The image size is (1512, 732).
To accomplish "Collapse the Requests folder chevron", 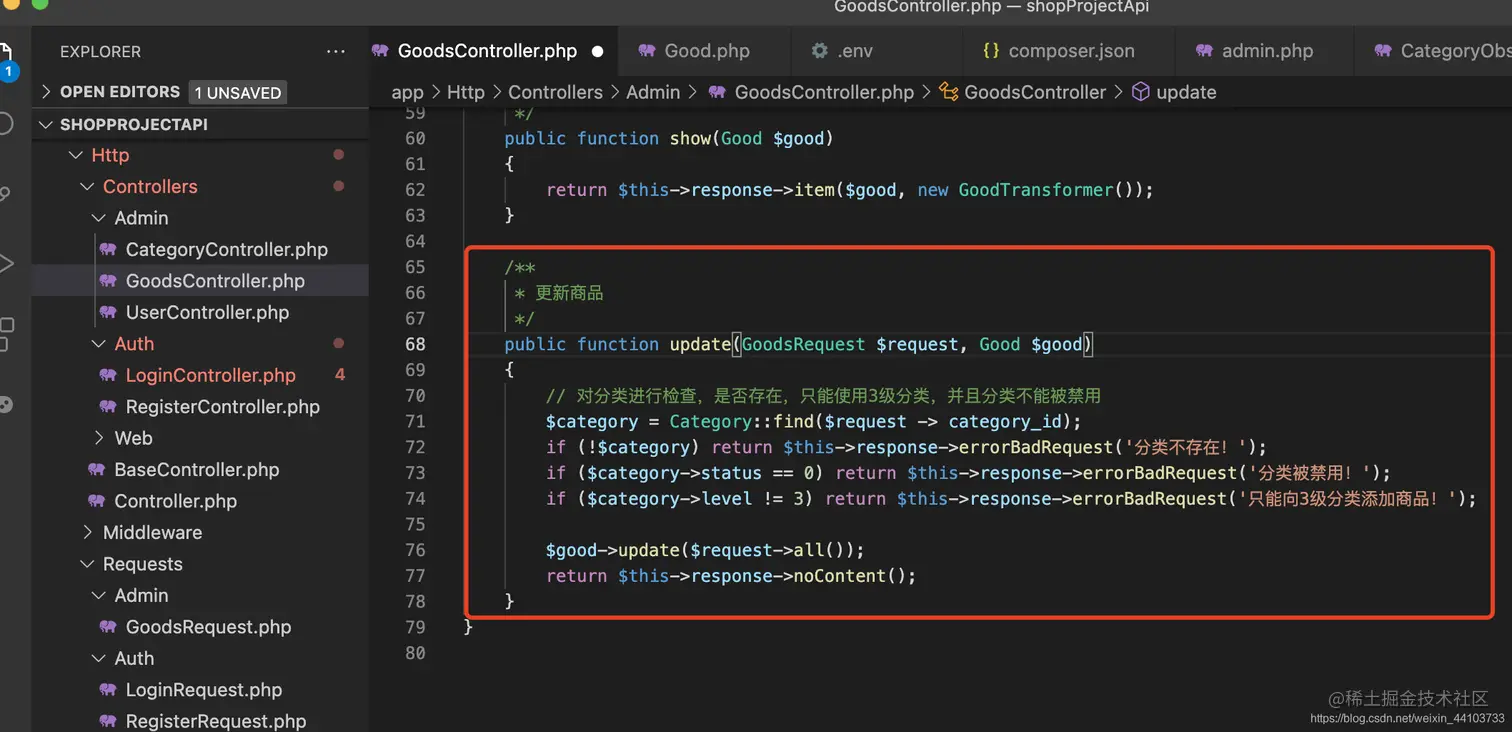I will (87, 564).
